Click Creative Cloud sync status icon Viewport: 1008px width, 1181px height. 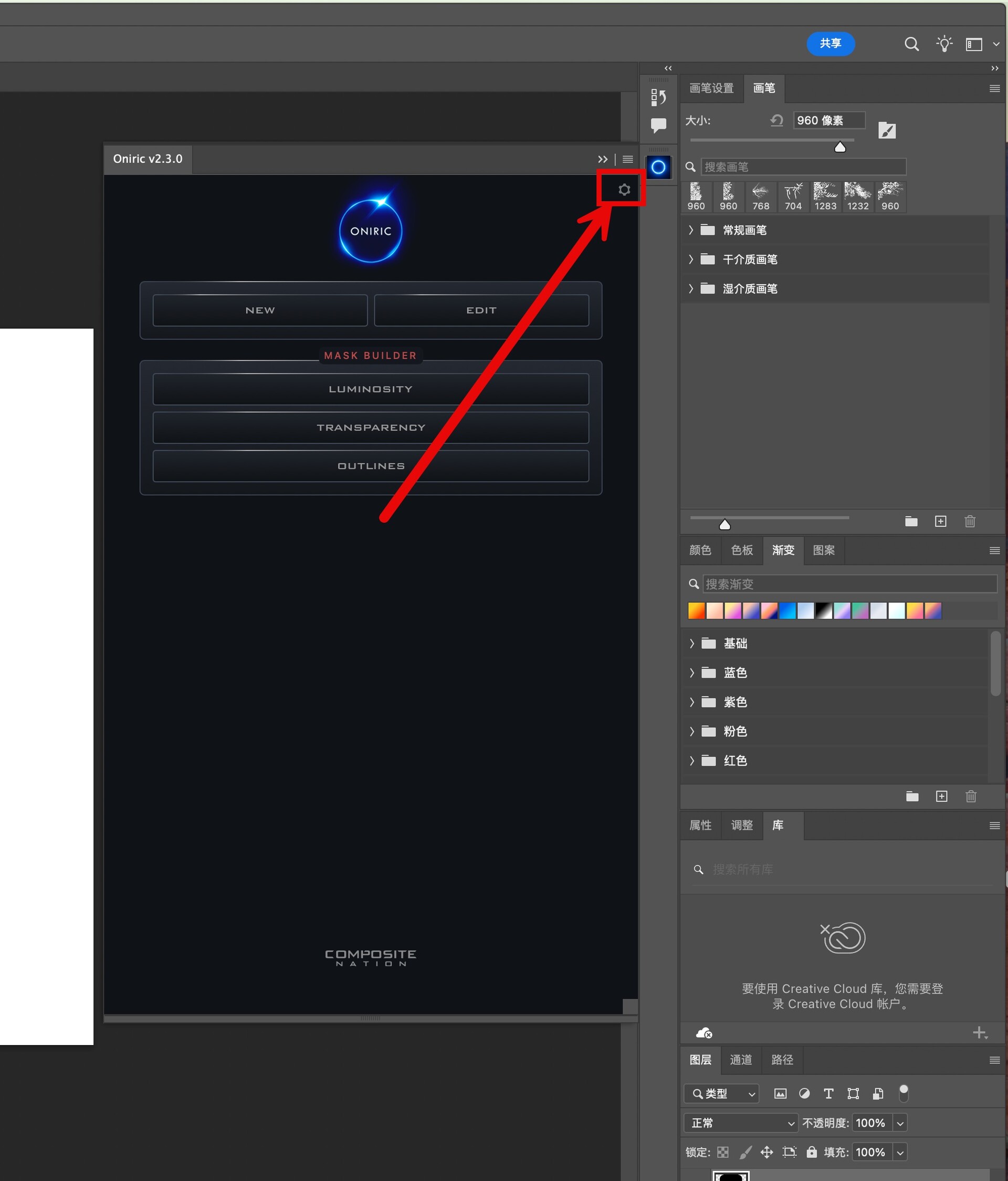(705, 1033)
